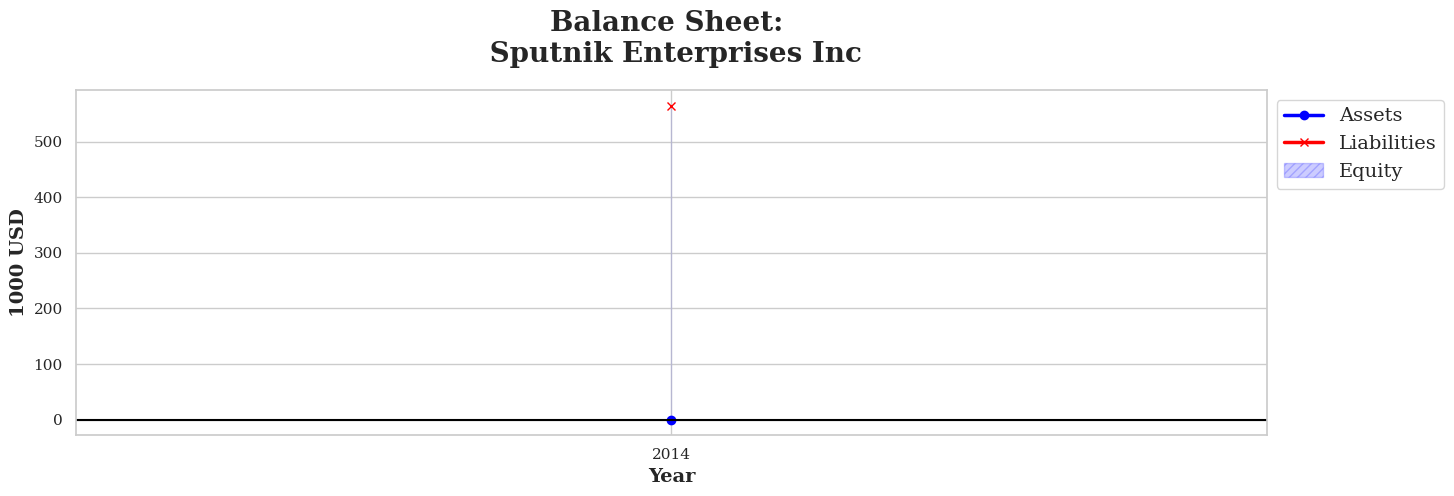Image resolution: width=1454 pixels, height=496 pixels.
Task: Select the Assets legend label
Action: coord(1370,116)
